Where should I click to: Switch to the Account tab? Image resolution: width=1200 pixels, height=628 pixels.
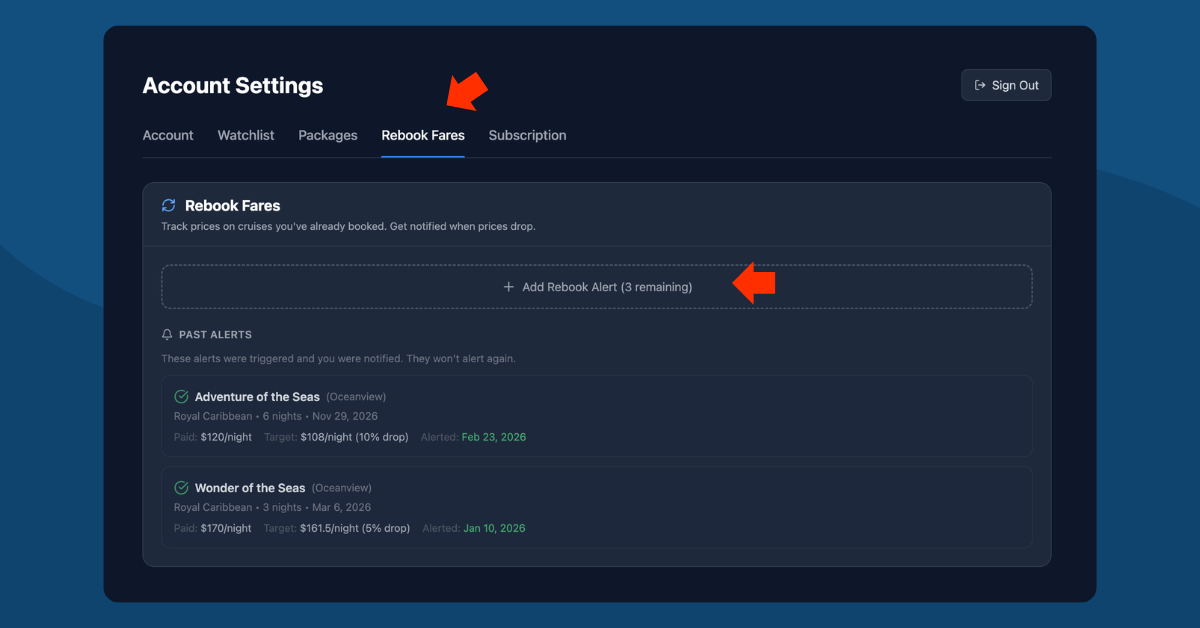pyautogui.click(x=168, y=135)
